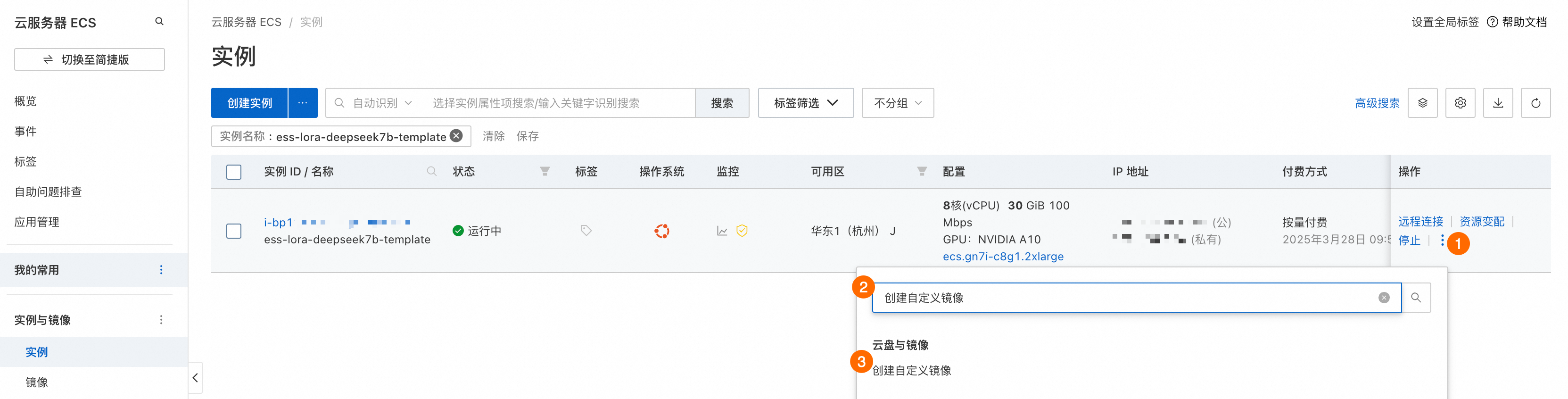
Task: Toggle the select-all checkbox in the table header
Action: click(234, 172)
